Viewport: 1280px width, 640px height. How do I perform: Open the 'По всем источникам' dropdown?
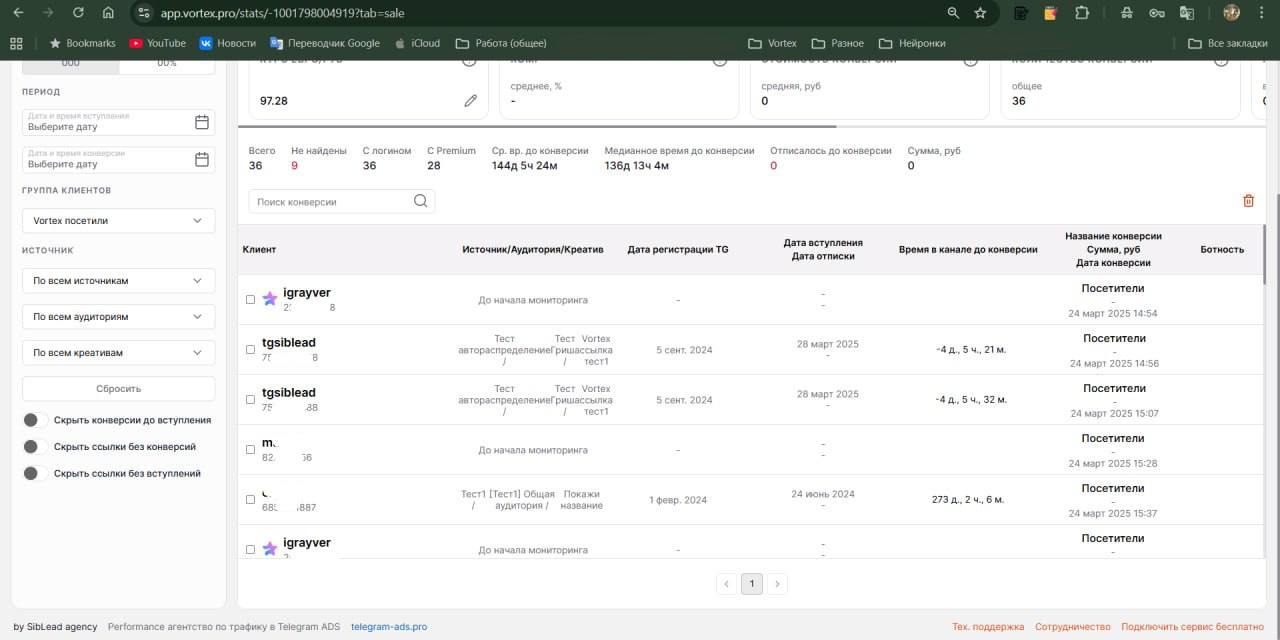(x=118, y=281)
